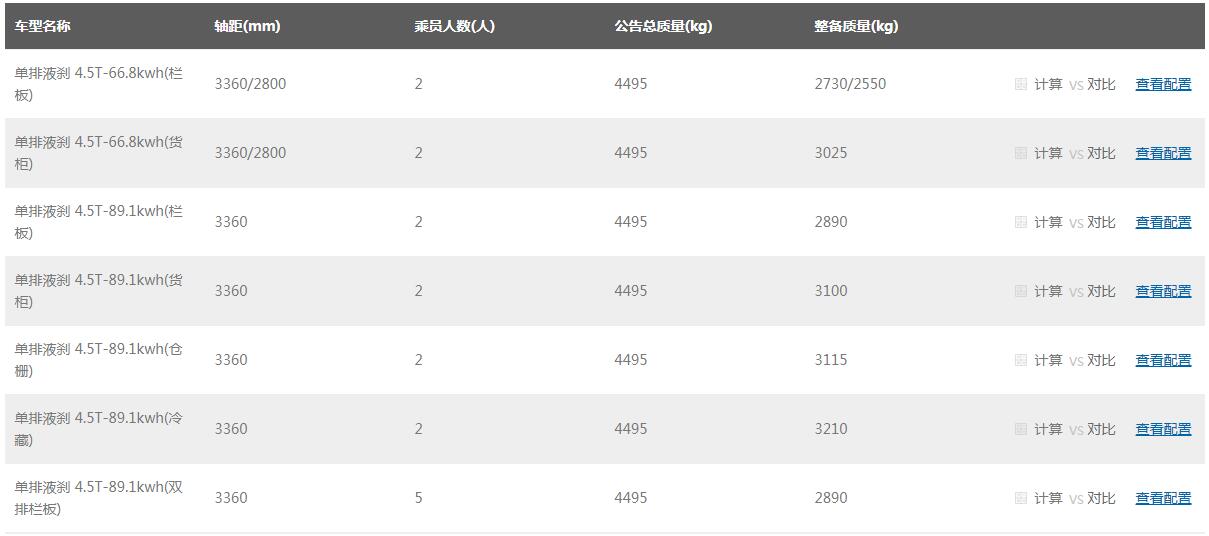Click calculator icon for 66.8kwh 栏板 row
This screenshot has height=536, width=1209.
tap(1021, 85)
